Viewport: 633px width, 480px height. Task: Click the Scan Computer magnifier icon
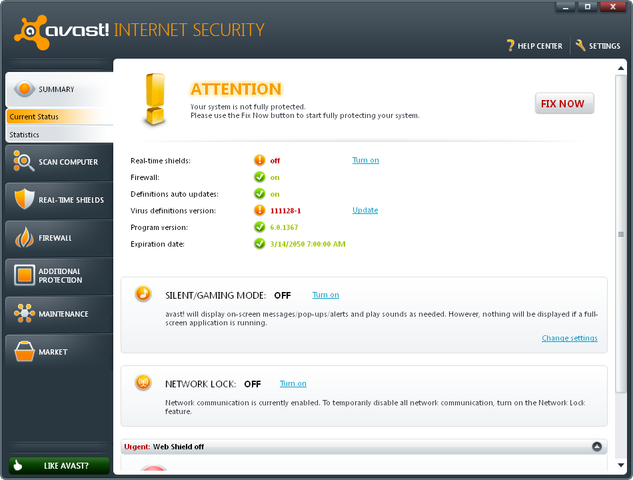pyautogui.click(x=22, y=161)
